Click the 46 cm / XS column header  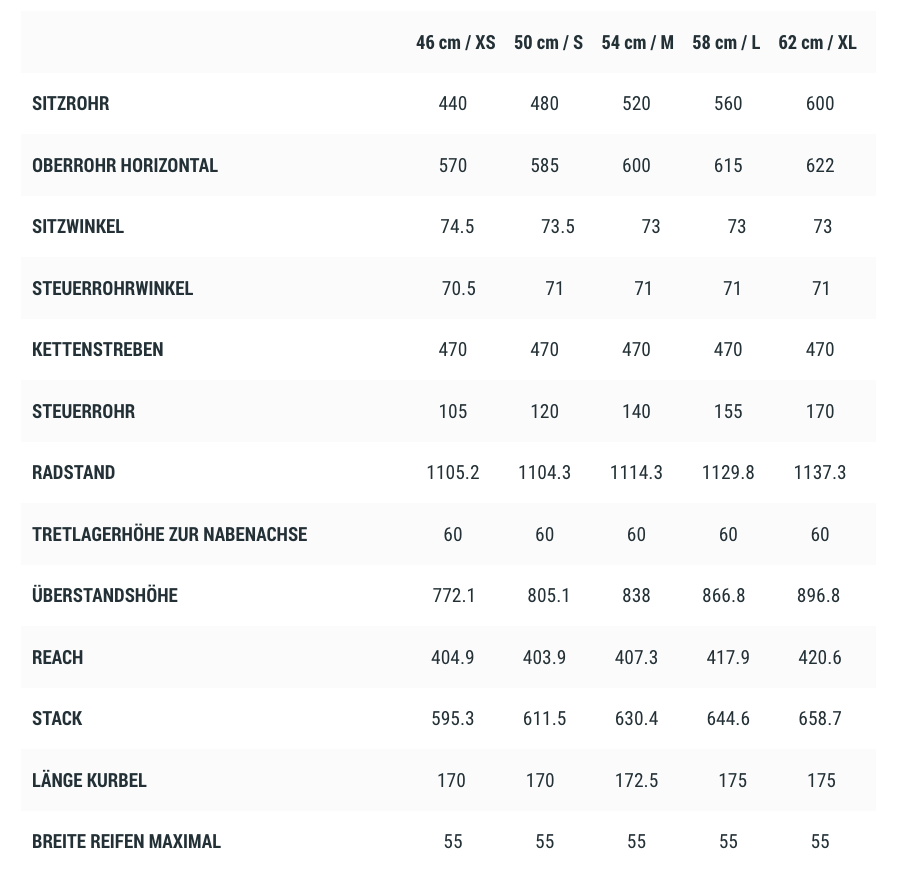(455, 42)
